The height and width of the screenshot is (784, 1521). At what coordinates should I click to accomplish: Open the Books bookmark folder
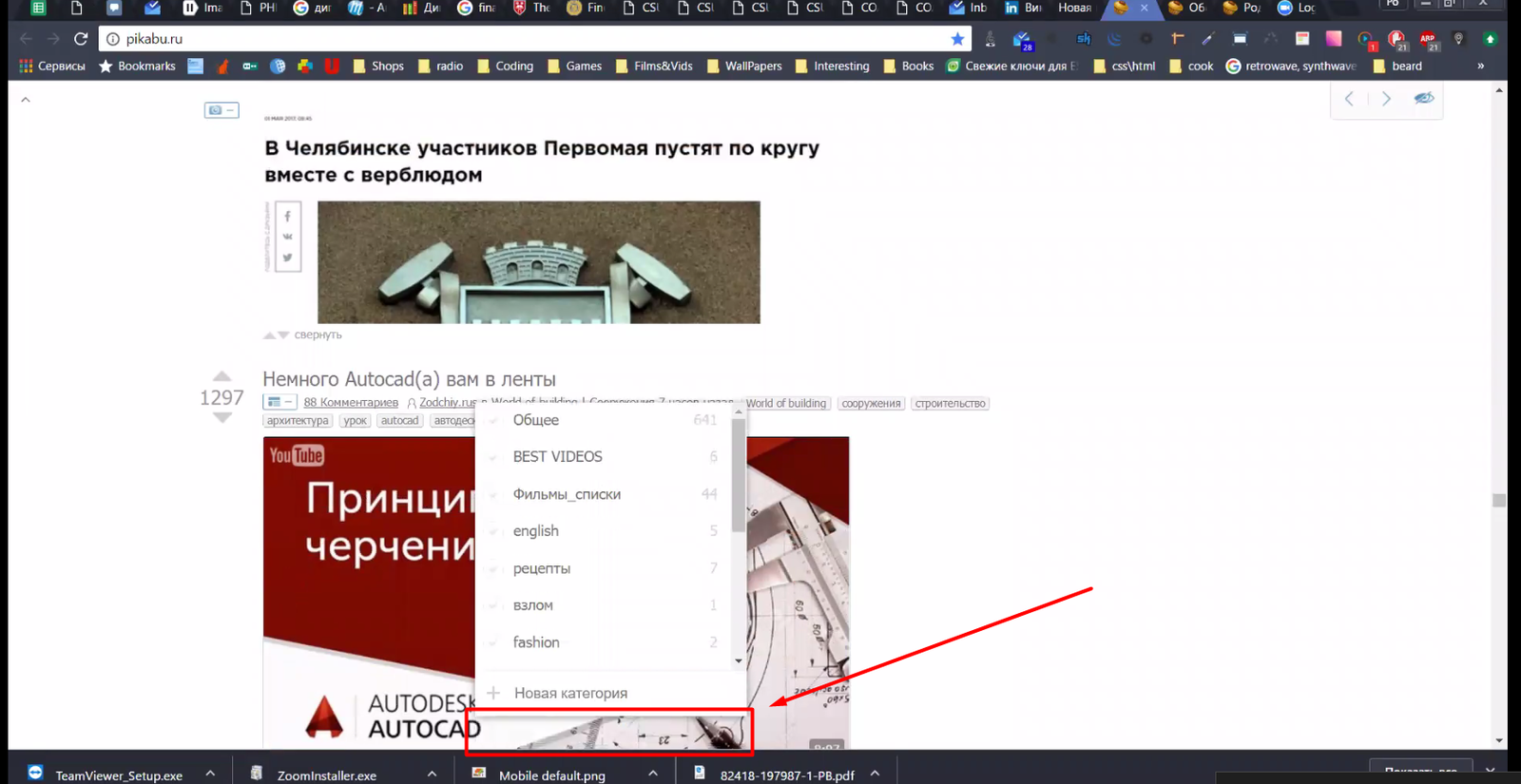pos(909,67)
